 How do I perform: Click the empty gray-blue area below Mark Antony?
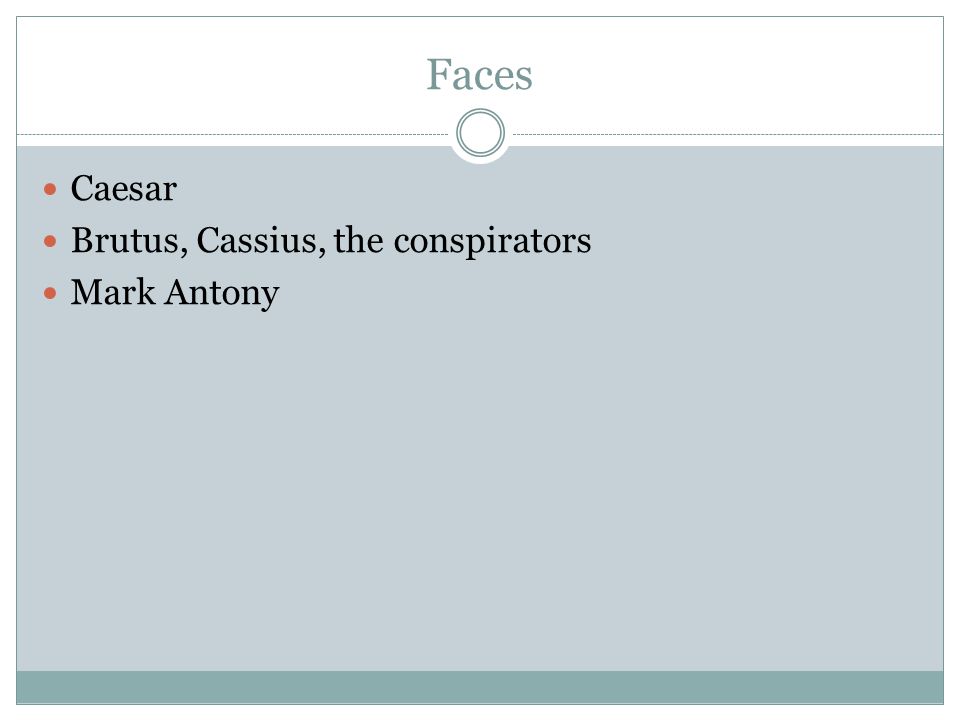pos(480,490)
